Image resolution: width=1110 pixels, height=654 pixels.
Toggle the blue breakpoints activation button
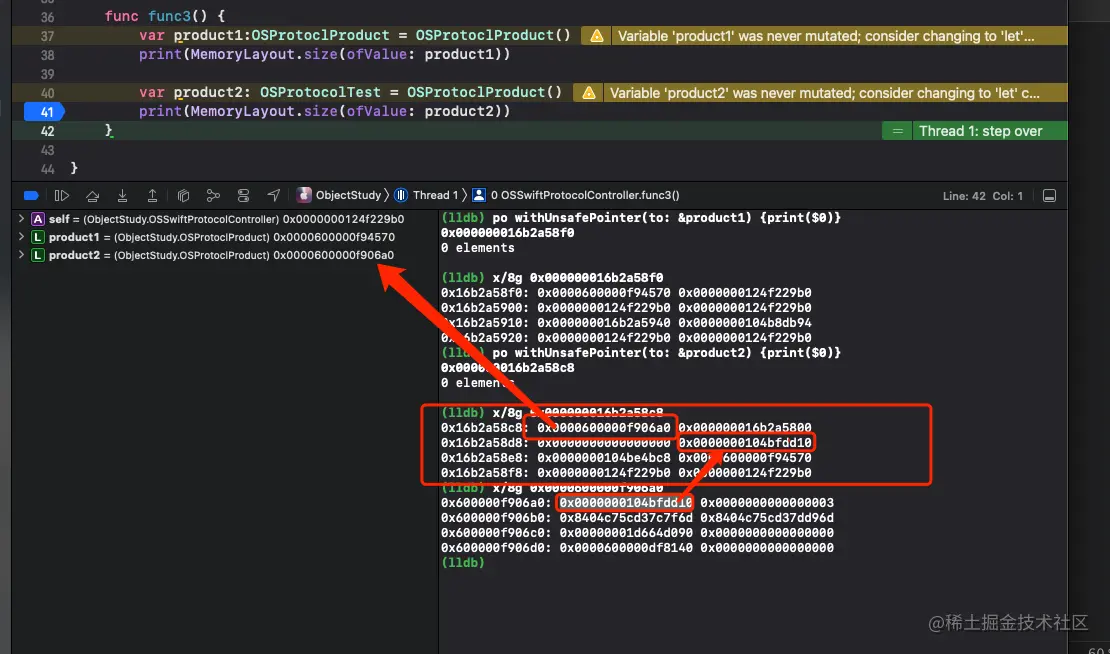click(x=30, y=195)
